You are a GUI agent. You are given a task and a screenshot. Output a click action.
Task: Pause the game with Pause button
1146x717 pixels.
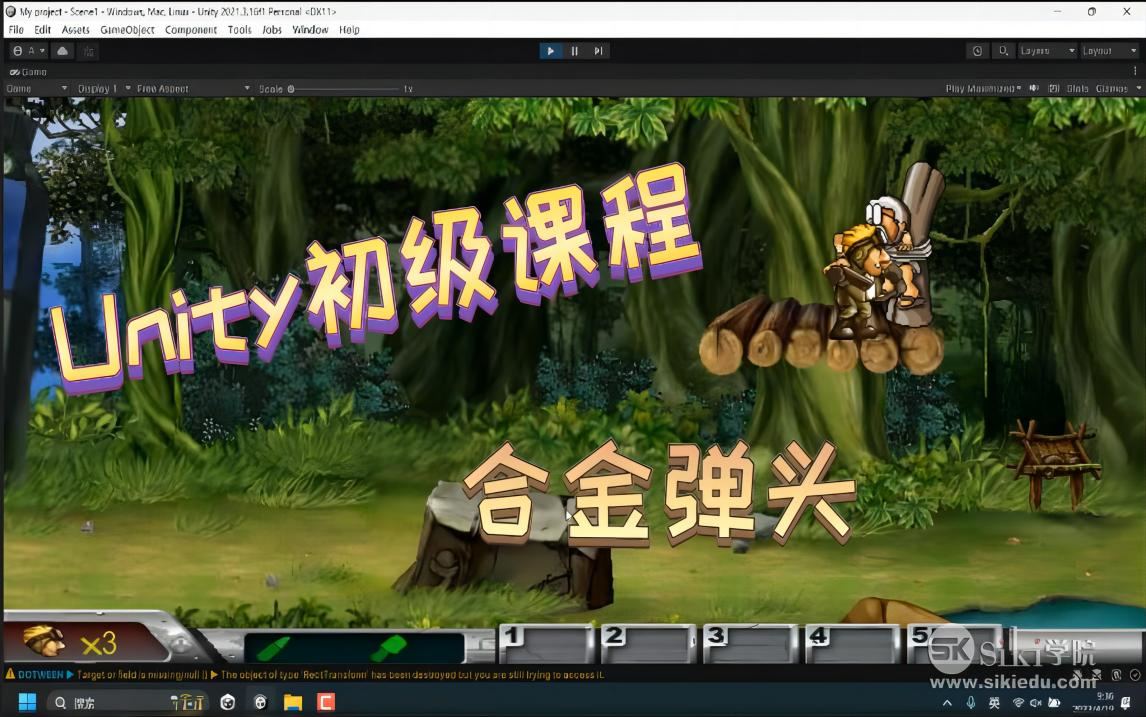(x=574, y=50)
